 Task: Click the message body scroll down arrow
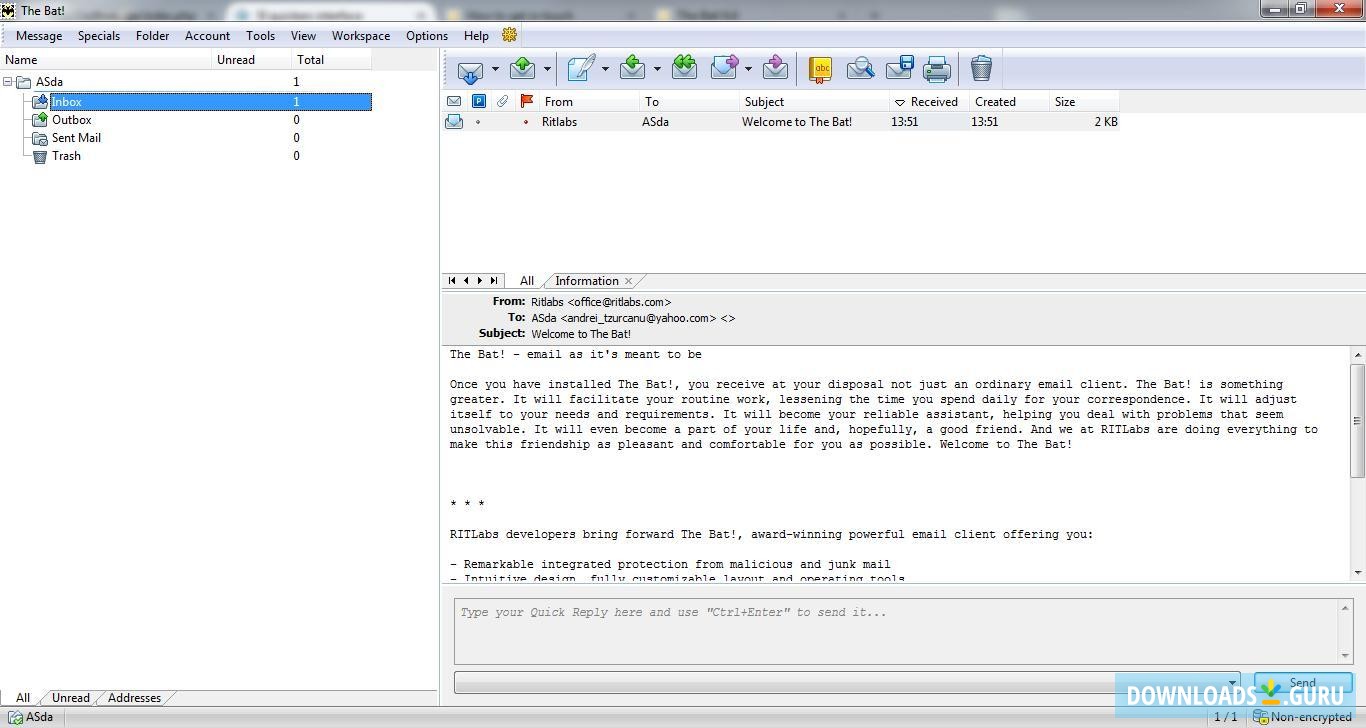coord(1358,573)
